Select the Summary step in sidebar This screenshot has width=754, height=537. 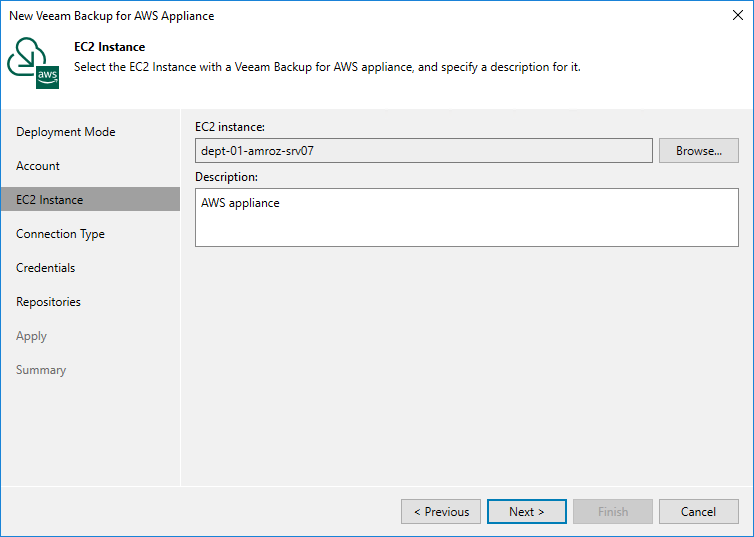(41, 370)
